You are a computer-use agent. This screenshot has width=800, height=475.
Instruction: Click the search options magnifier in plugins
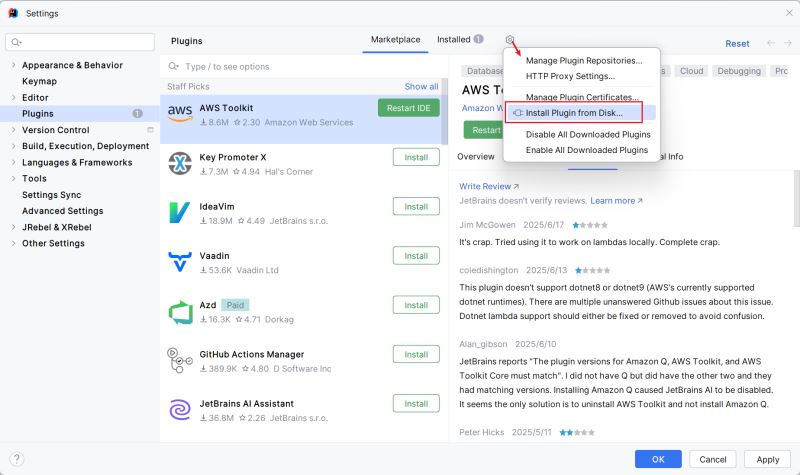(173, 66)
